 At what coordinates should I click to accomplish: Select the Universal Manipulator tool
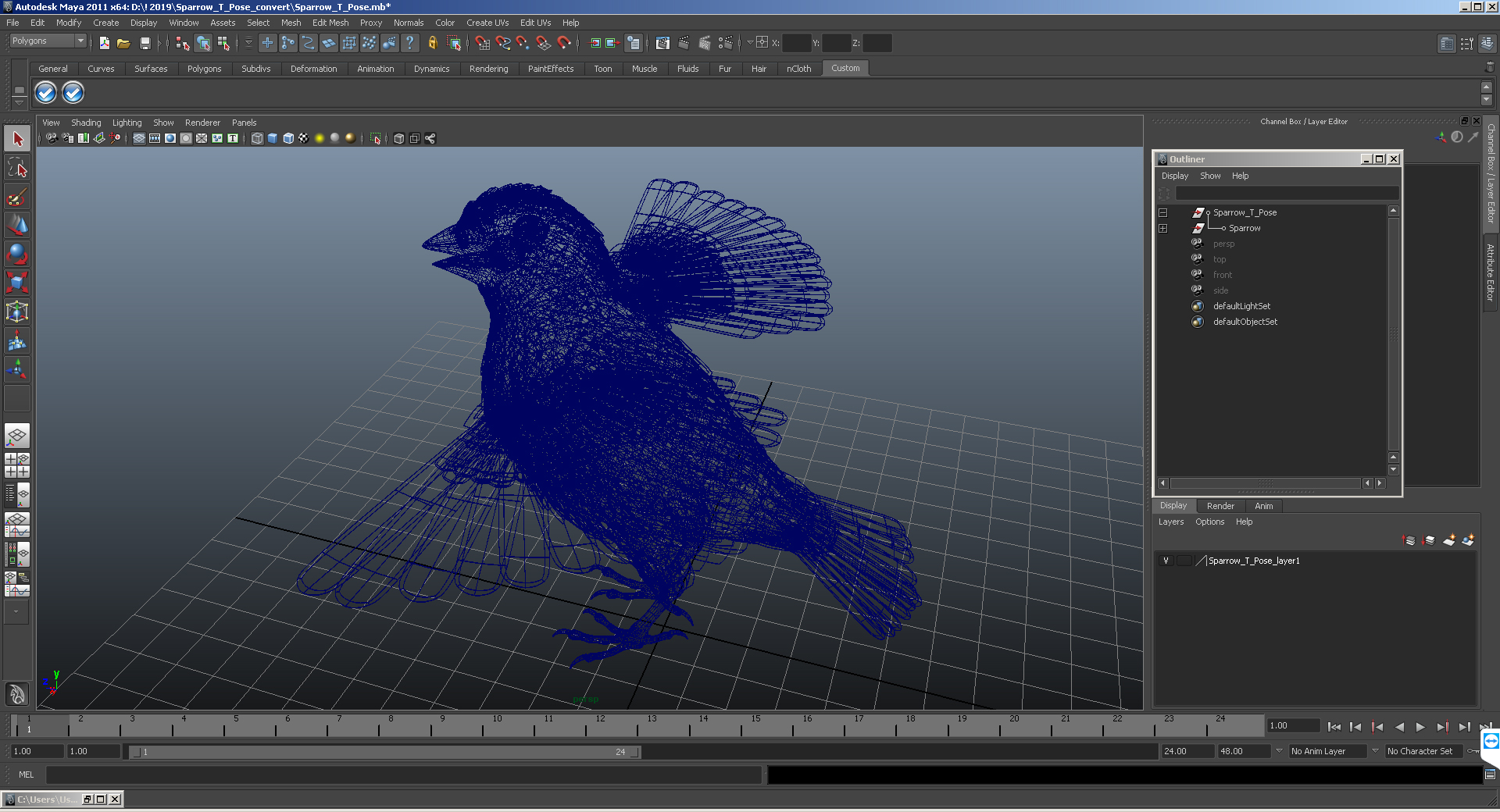(17, 312)
